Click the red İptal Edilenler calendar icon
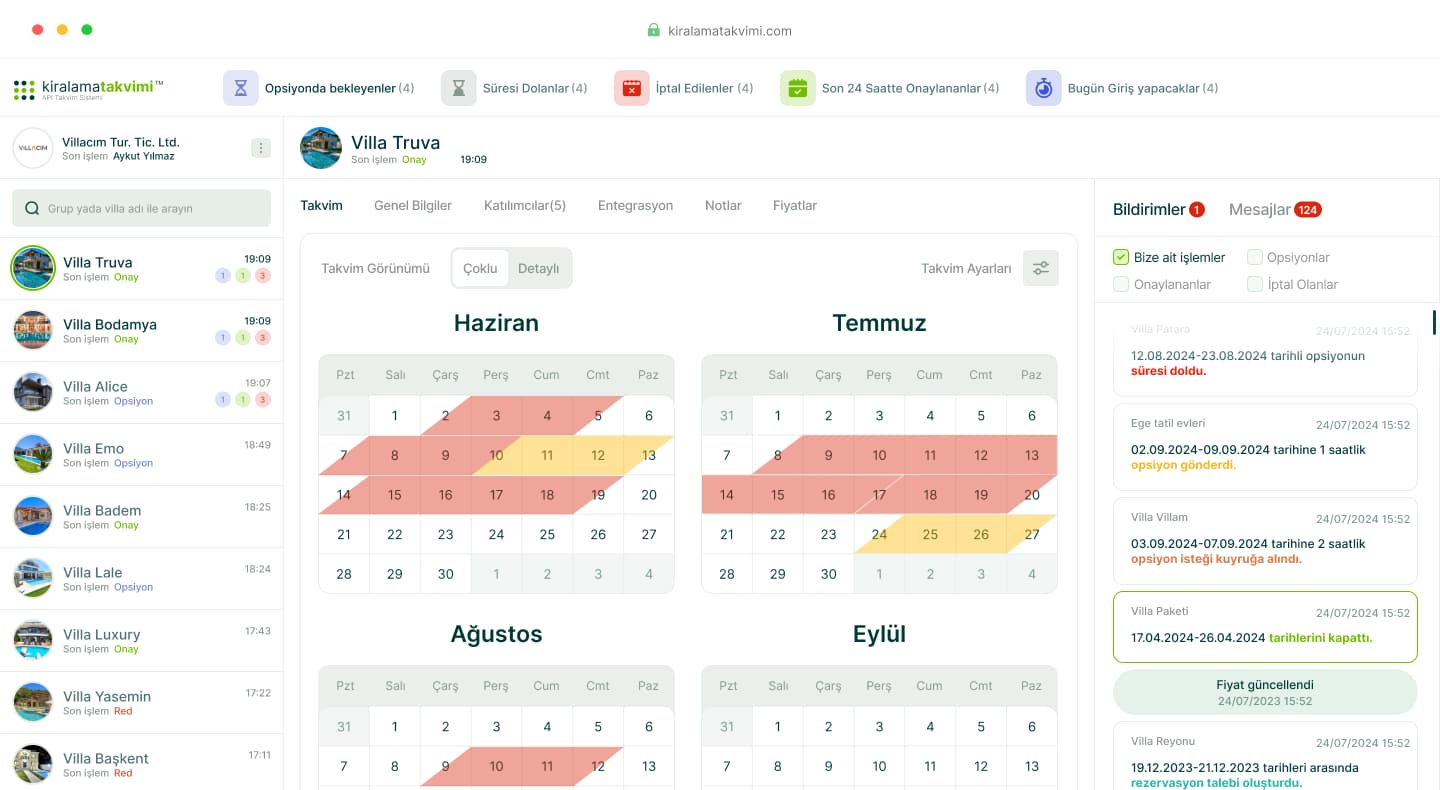 pos(631,88)
